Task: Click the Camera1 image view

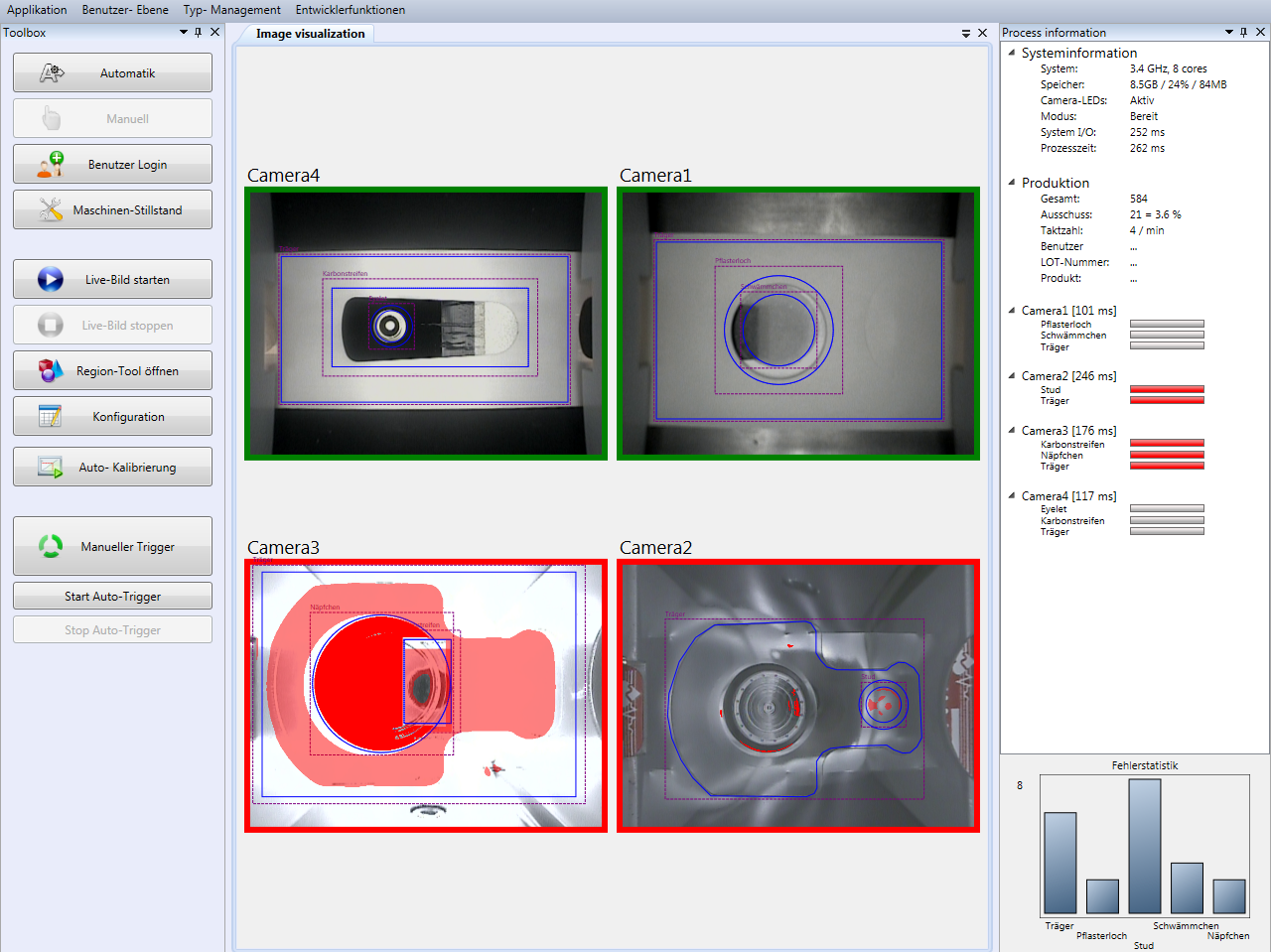Action: coord(798,324)
